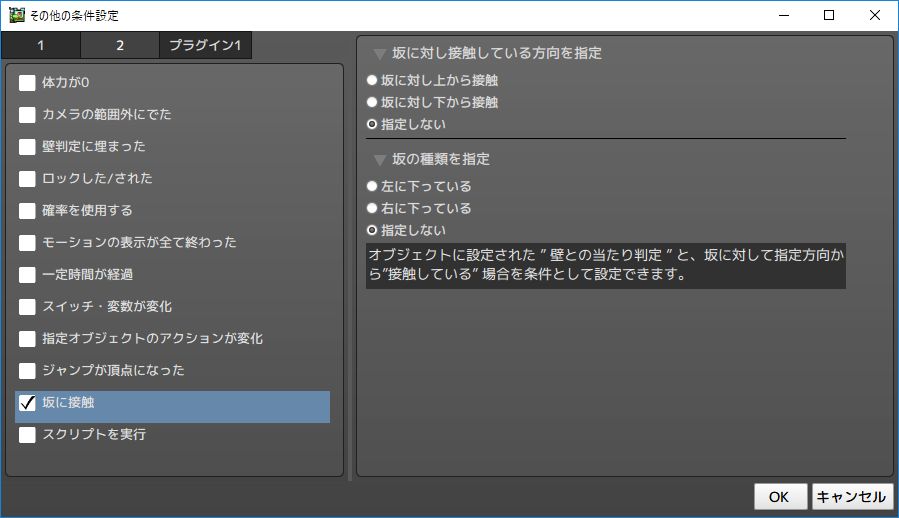This screenshot has width=899, height=518.
Task: Enable 一定時間が経過 condition
Action: click(x=27, y=275)
